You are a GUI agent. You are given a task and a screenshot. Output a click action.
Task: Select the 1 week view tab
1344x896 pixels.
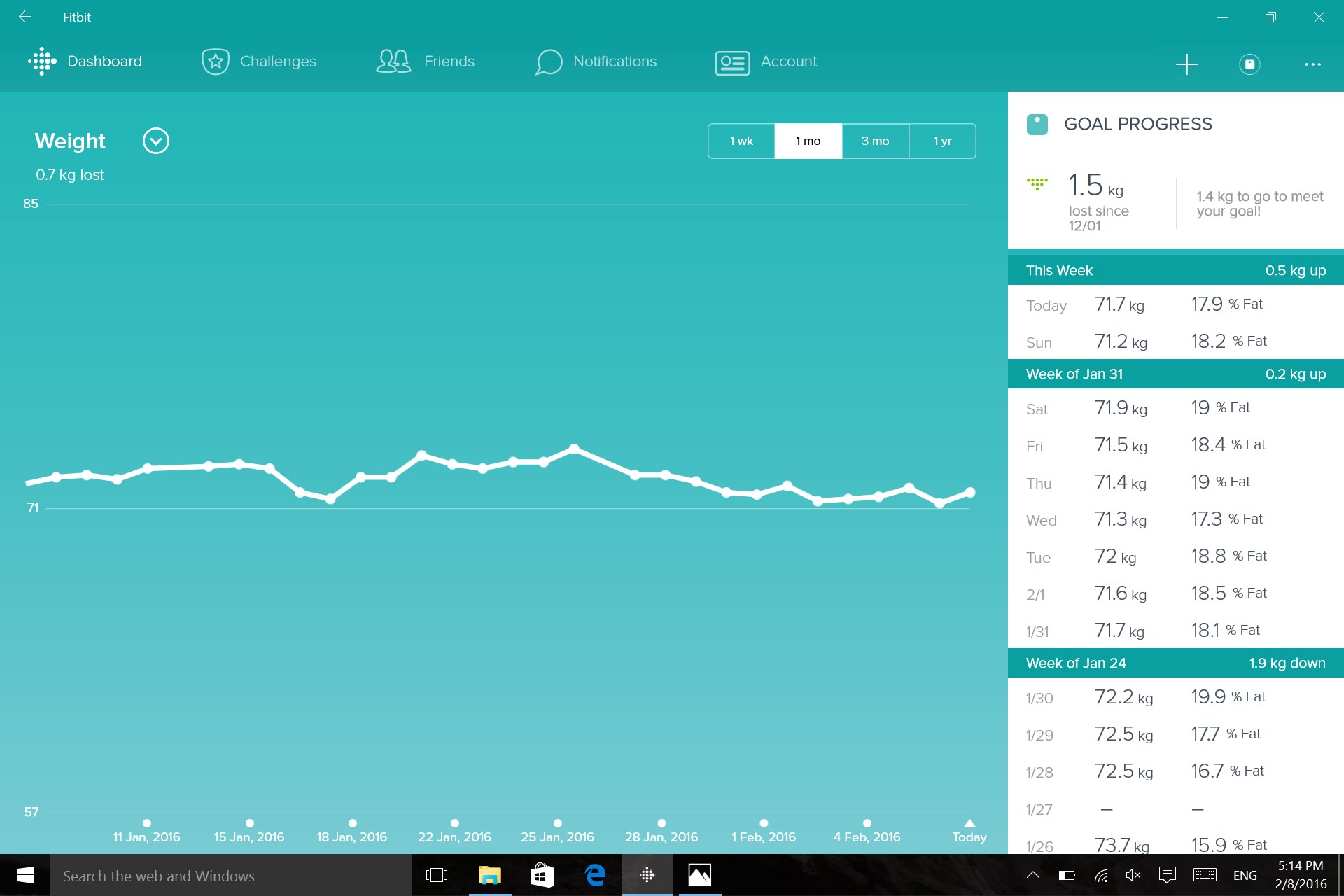[x=741, y=141]
